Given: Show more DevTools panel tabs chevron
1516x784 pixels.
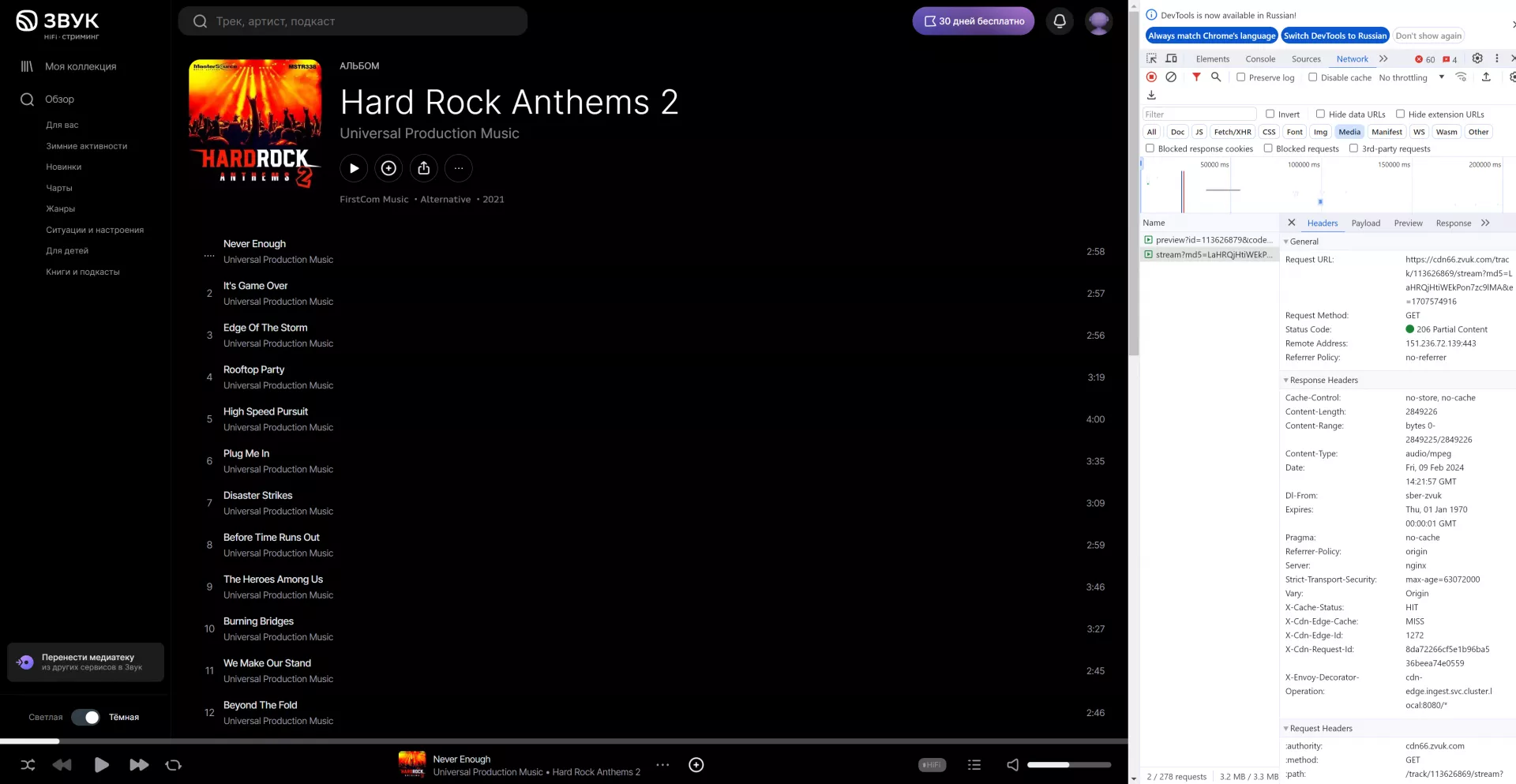Looking at the screenshot, I should [1383, 58].
